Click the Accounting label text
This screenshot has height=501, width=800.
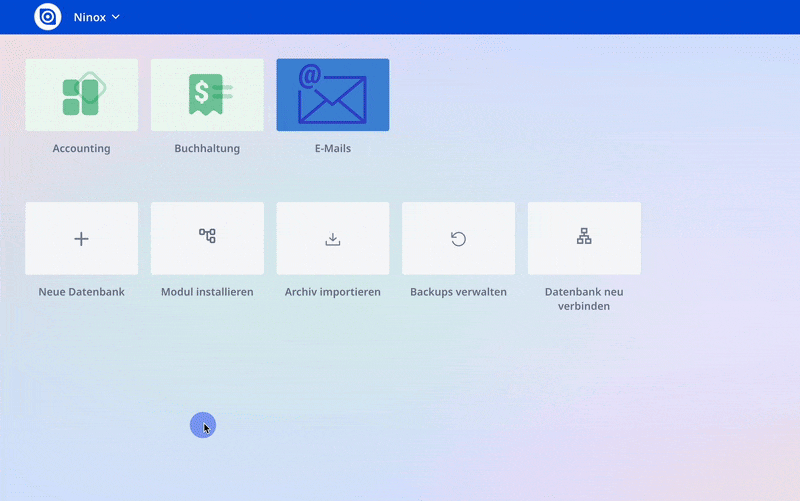tap(82, 148)
